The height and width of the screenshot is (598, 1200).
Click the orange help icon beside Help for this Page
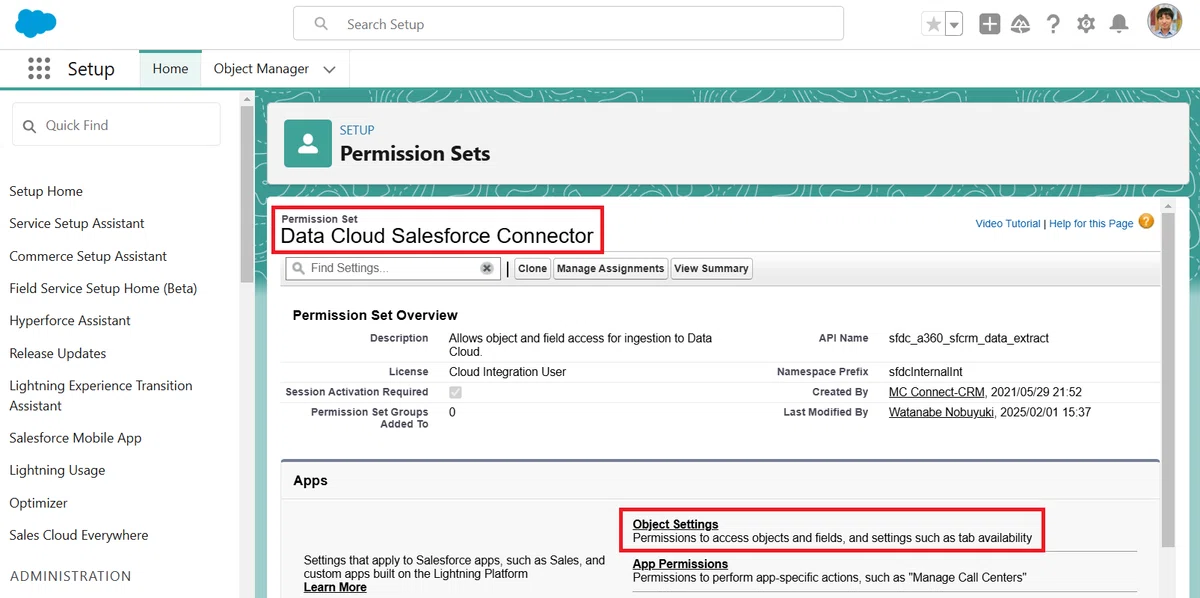1146,222
